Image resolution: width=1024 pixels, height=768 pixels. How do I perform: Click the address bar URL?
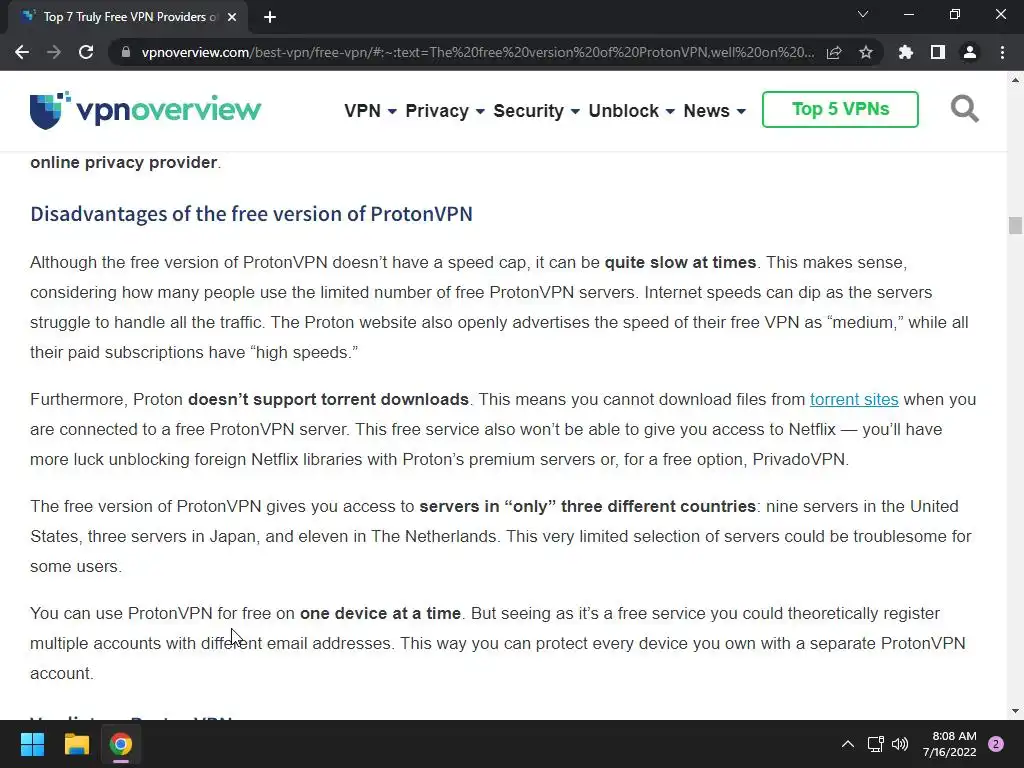coord(477,52)
